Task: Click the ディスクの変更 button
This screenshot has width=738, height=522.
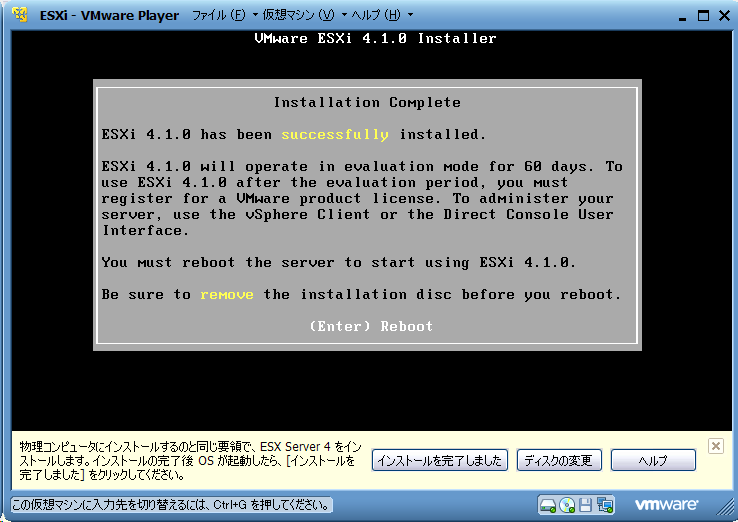Action: 559,460
